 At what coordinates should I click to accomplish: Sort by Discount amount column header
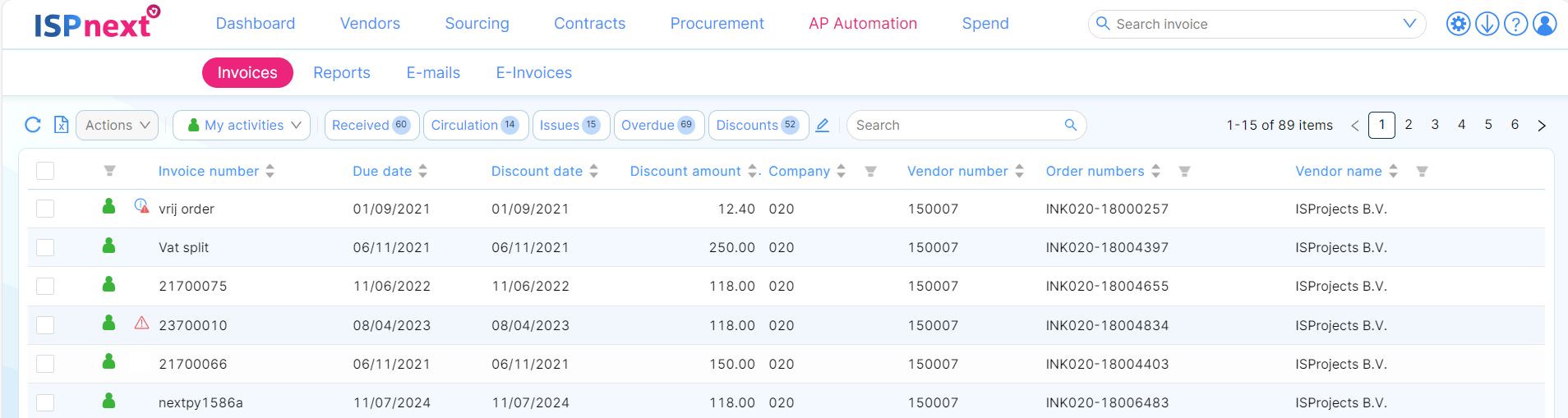[x=685, y=171]
